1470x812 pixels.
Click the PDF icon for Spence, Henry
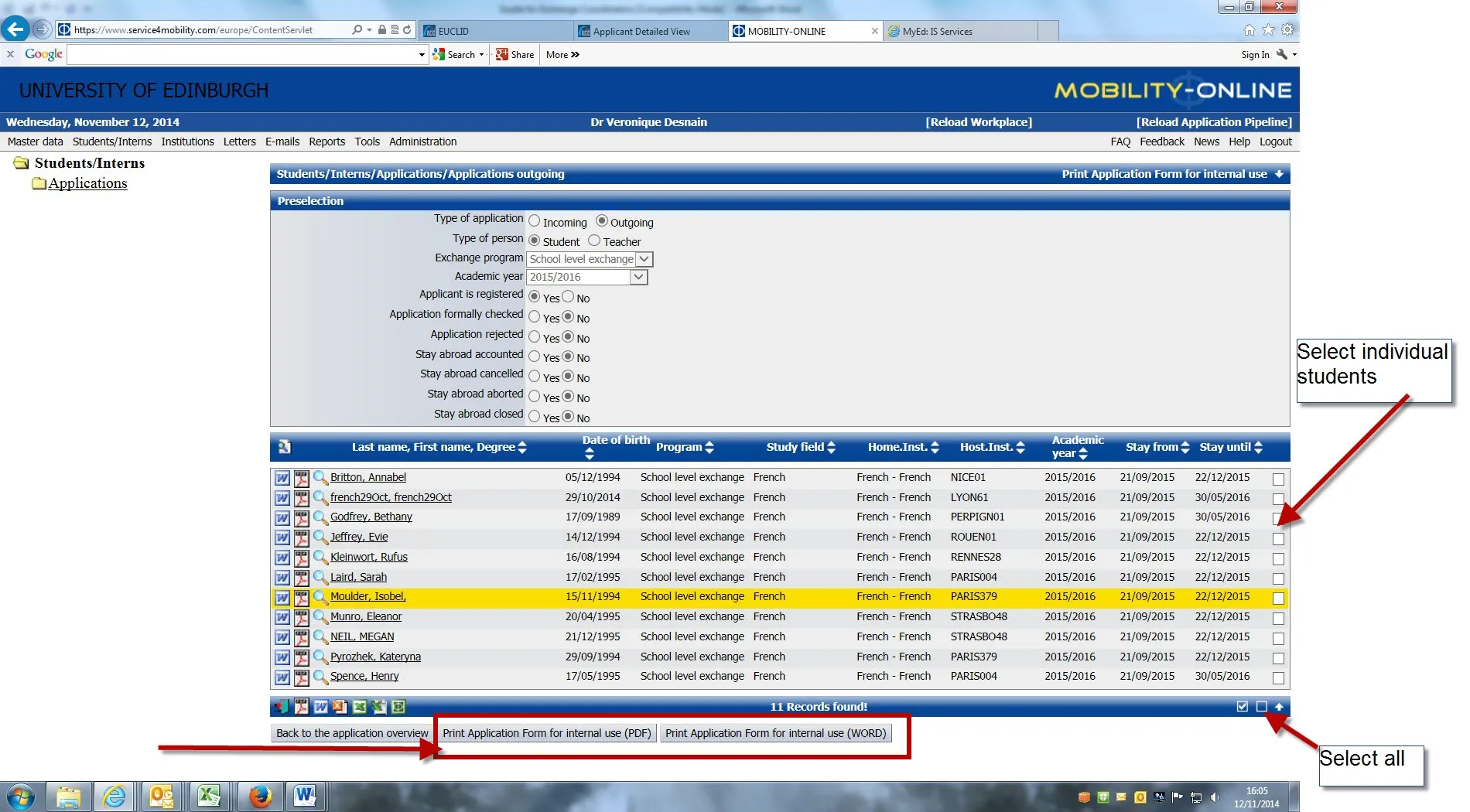tap(301, 676)
